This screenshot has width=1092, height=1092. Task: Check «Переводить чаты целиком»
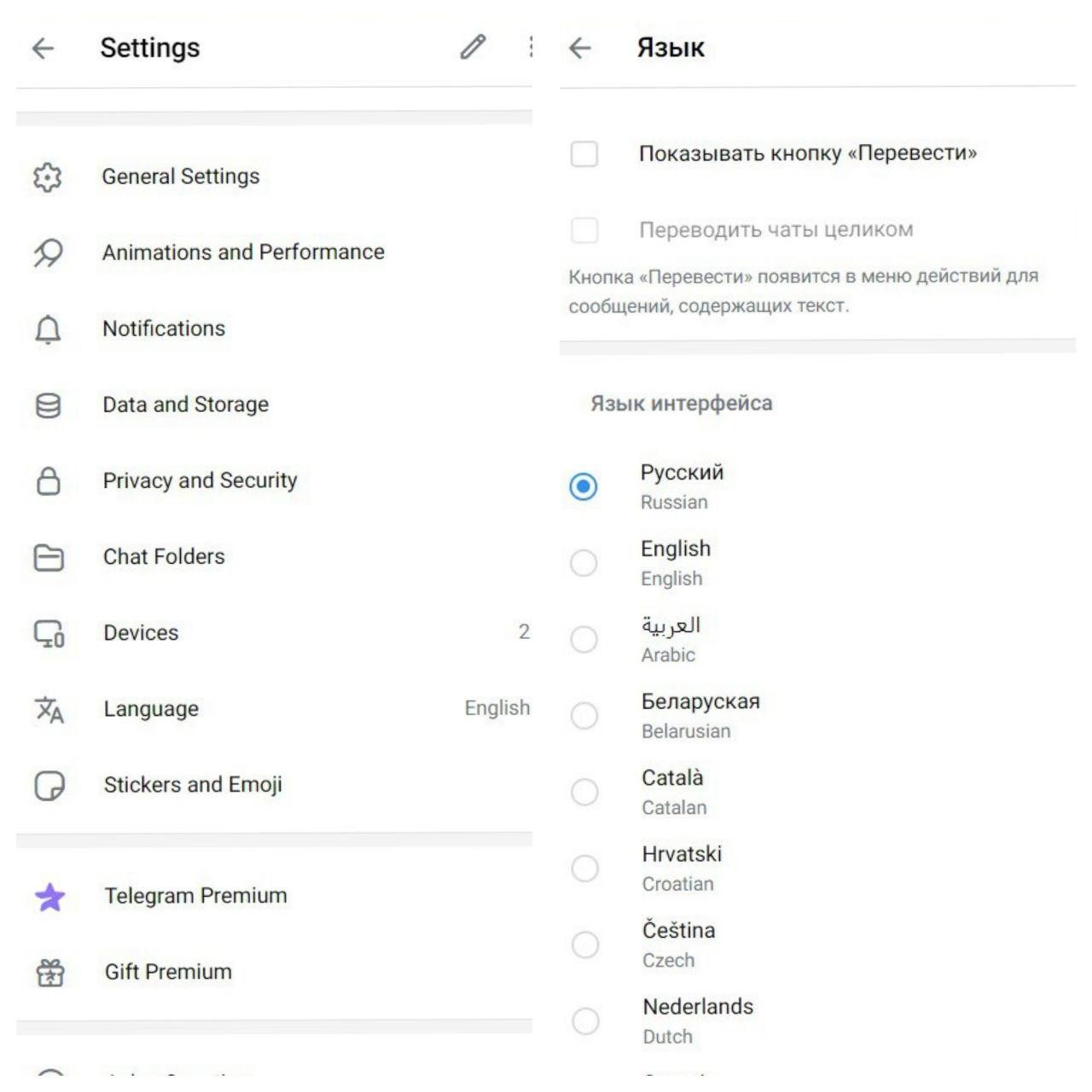[584, 229]
